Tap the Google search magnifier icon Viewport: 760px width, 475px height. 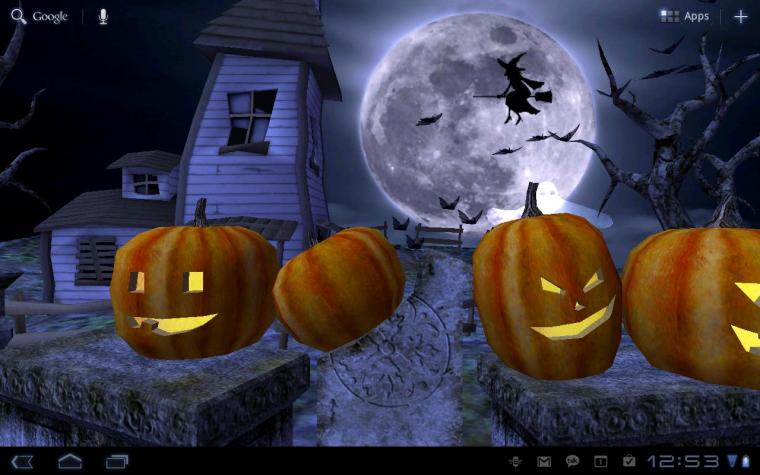18,16
